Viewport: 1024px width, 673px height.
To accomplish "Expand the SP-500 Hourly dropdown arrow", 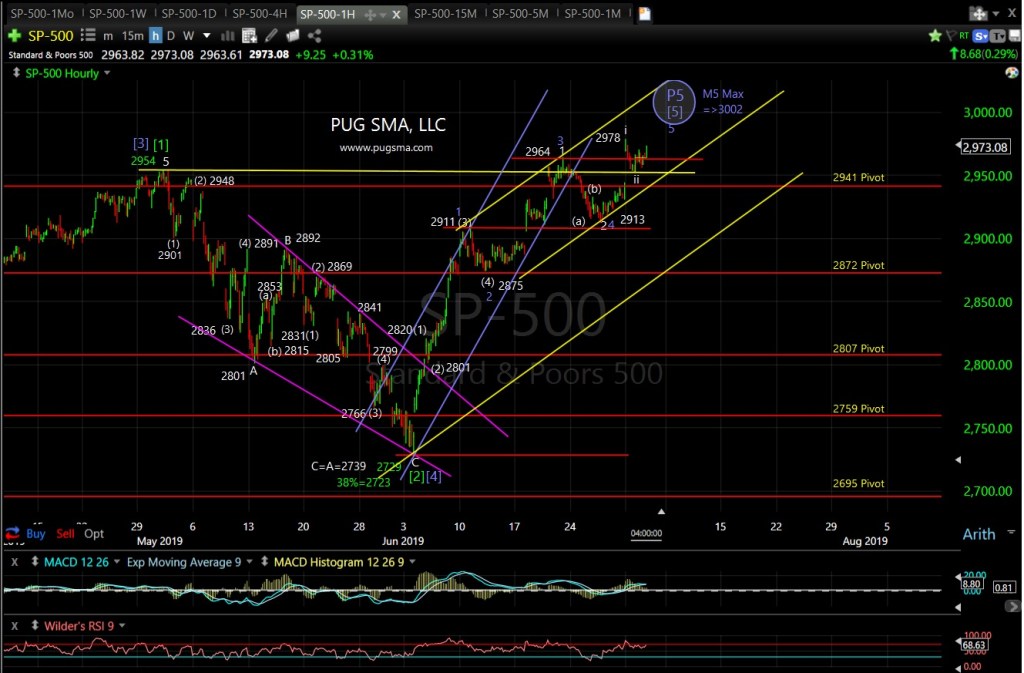I will (107, 73).
